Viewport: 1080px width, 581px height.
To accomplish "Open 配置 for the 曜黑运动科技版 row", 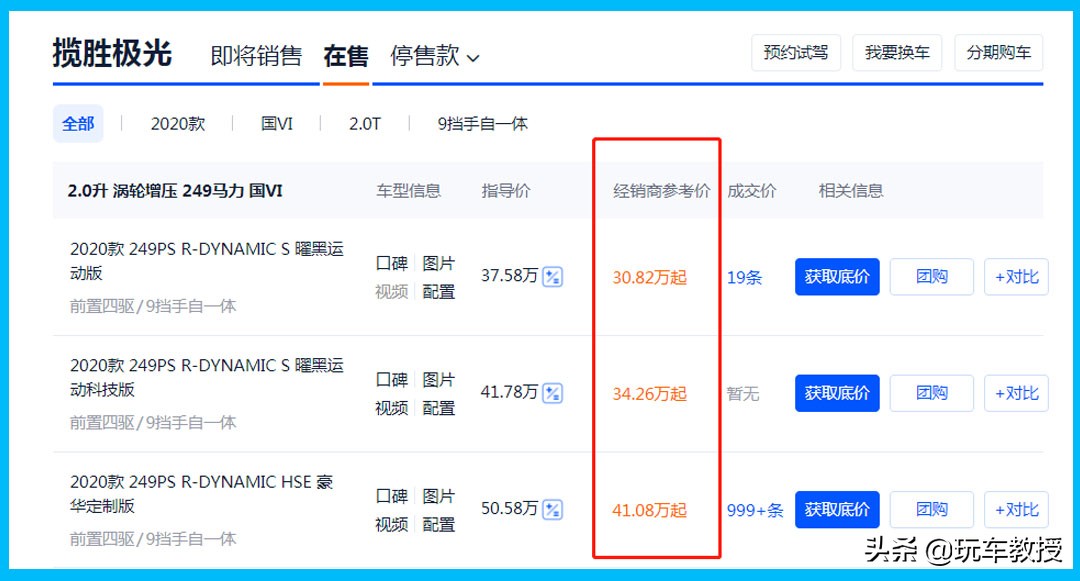I will (x=439, y=408).
